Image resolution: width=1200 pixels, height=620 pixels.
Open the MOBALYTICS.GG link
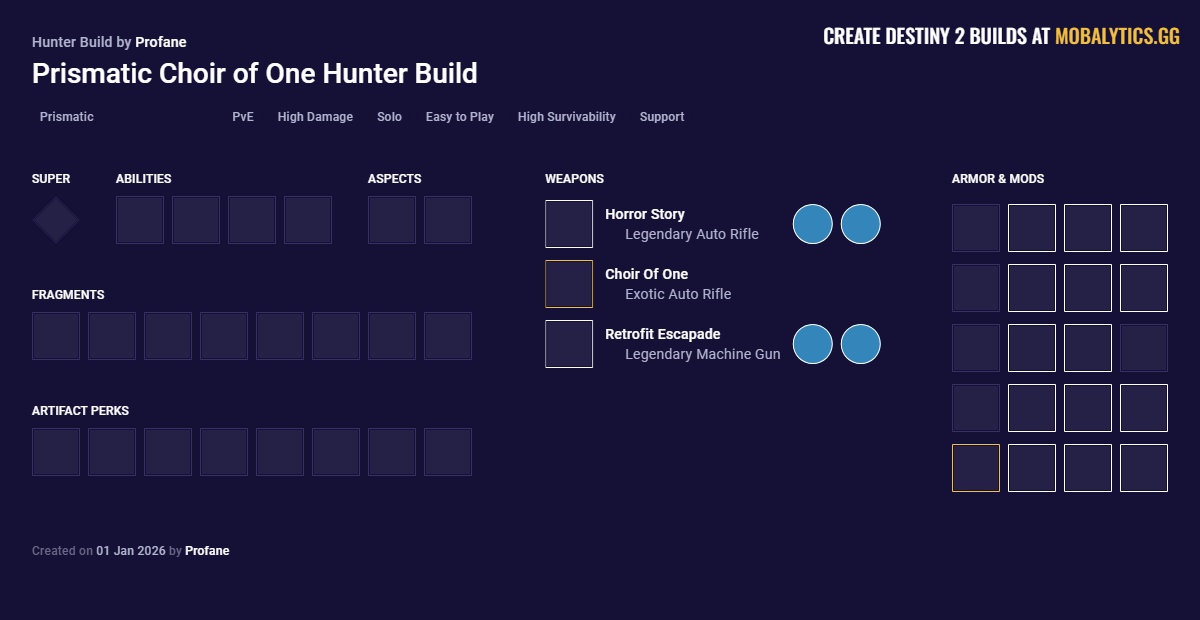coord(1115,35)
